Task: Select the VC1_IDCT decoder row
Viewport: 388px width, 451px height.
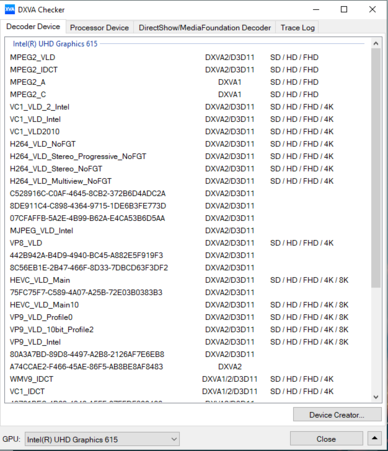Action: pyautogui.click(x=188, y=391)
